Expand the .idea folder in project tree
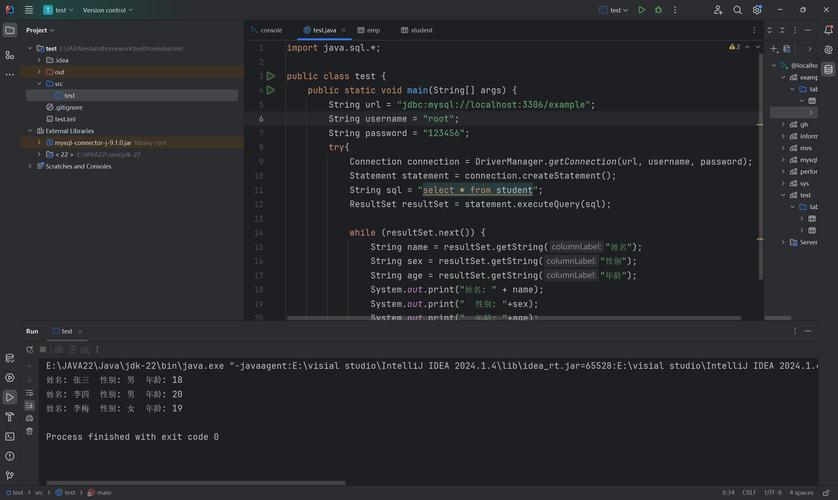The image size is (838, 500). click(x=39, y=60)
